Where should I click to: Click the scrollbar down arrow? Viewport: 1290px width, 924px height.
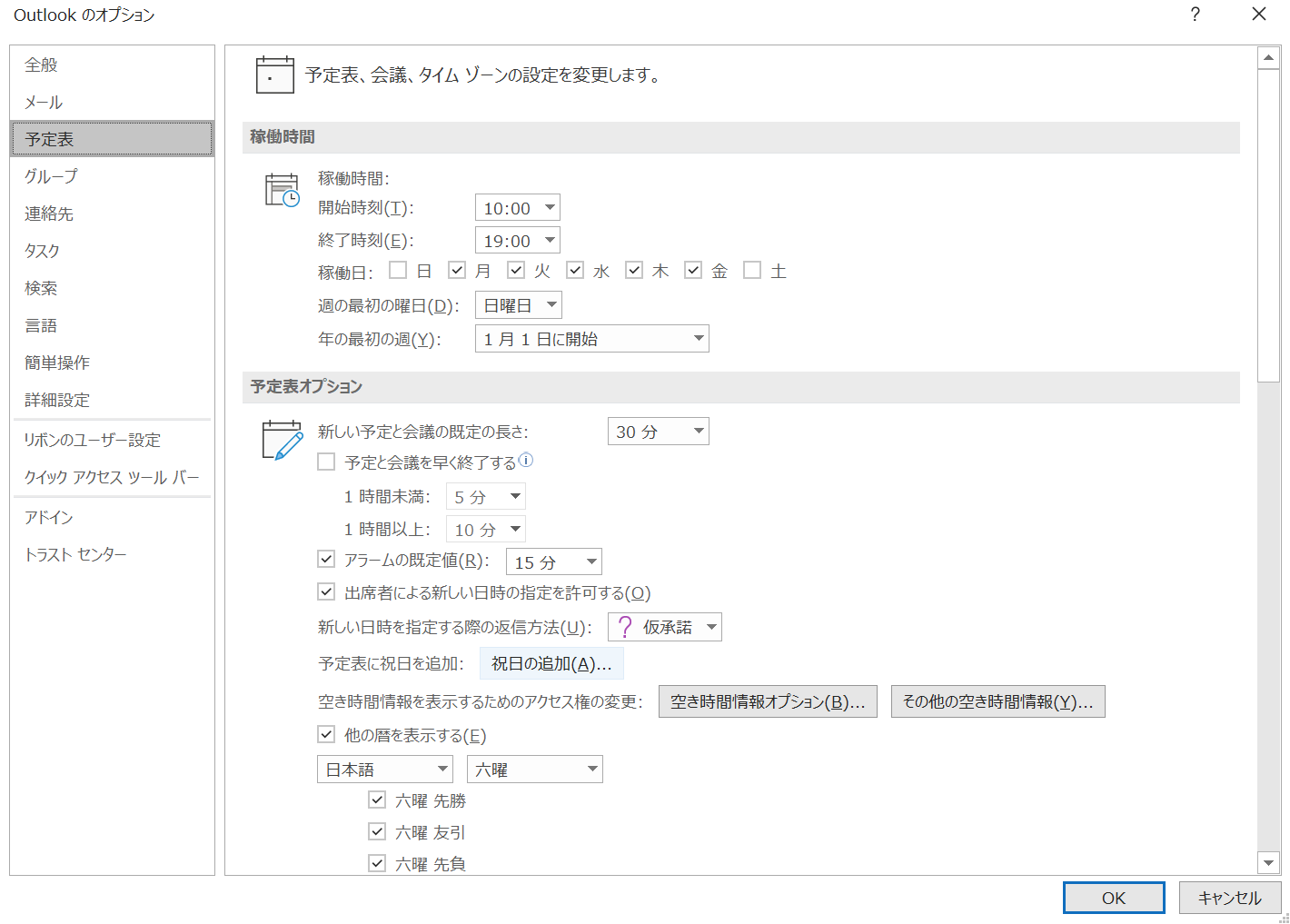[x=1269, y=863]
